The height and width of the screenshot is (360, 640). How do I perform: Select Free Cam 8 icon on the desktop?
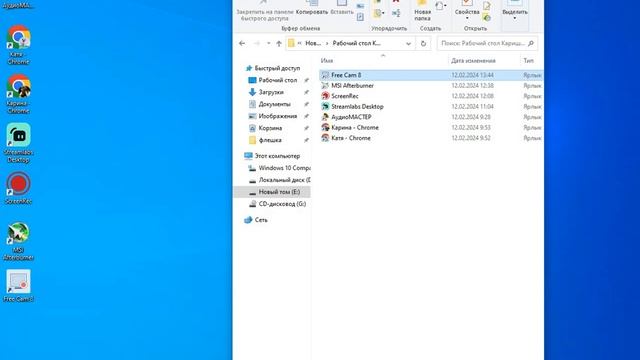point(18,286)
